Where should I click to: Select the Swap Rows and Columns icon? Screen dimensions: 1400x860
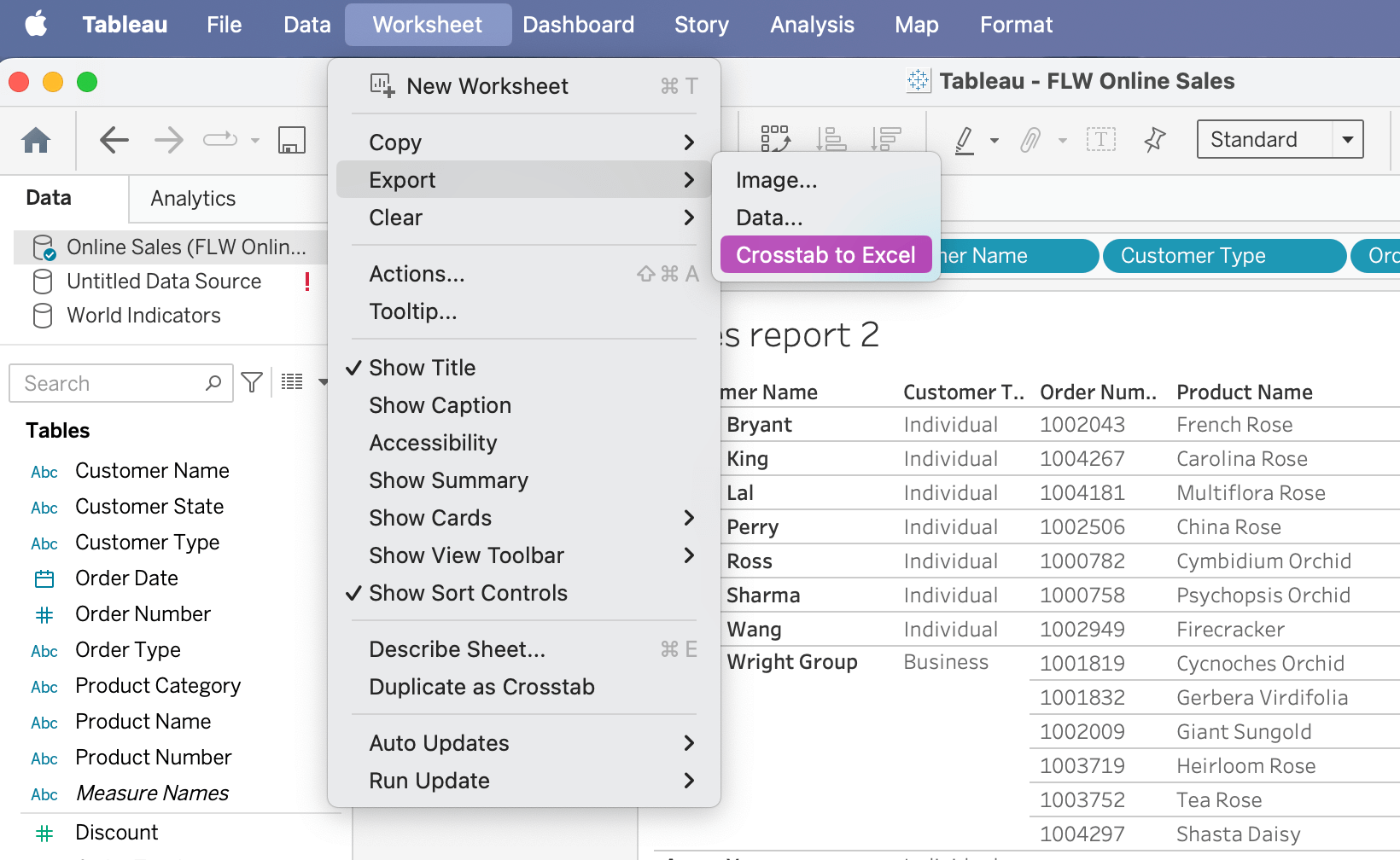pos(773,137)
